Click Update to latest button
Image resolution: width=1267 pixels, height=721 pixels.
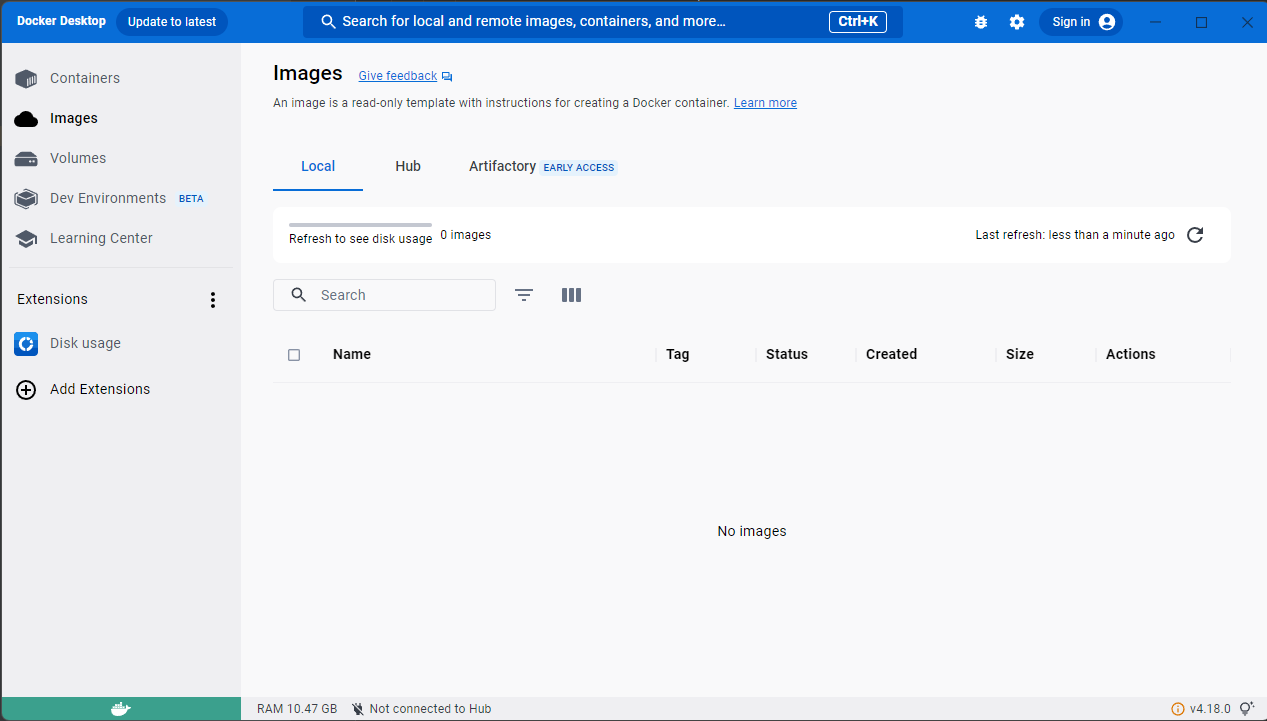(x=172, y=22)
